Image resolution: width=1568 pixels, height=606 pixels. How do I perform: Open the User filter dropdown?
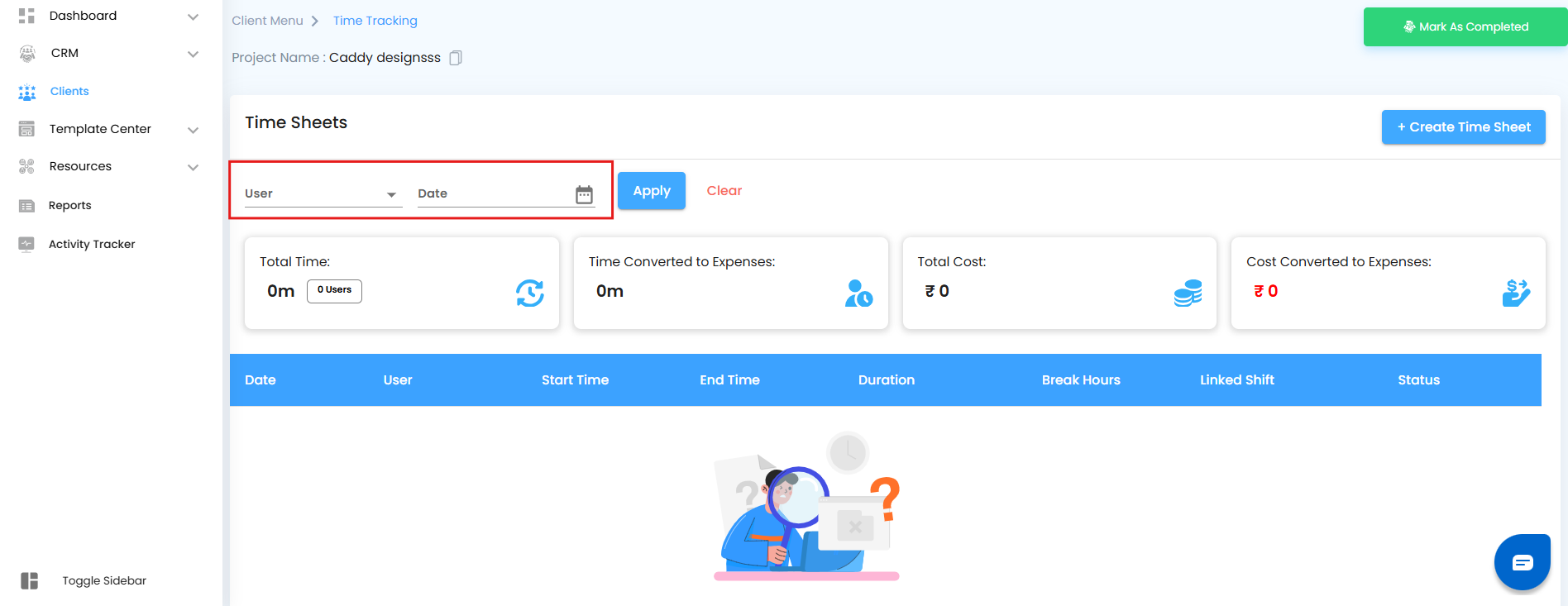point(323,193)
